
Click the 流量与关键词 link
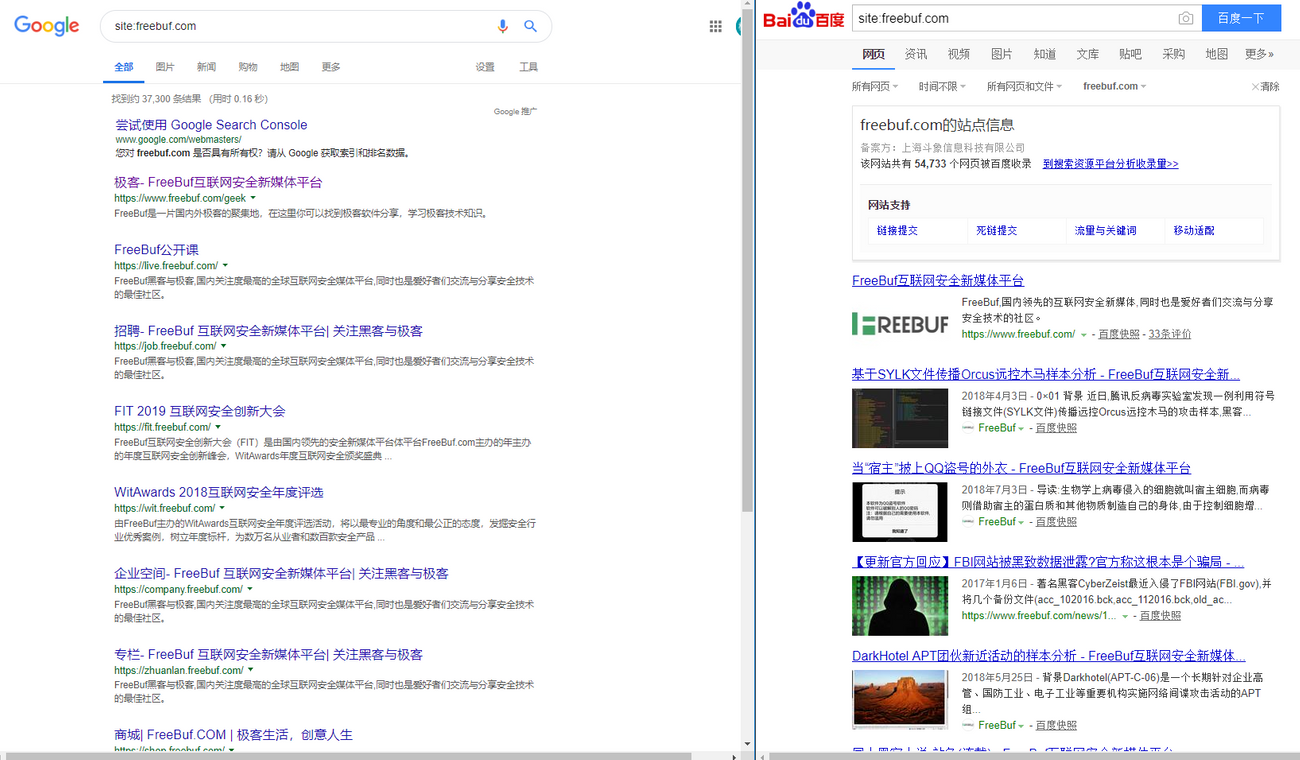click(x=1105, y=230)
